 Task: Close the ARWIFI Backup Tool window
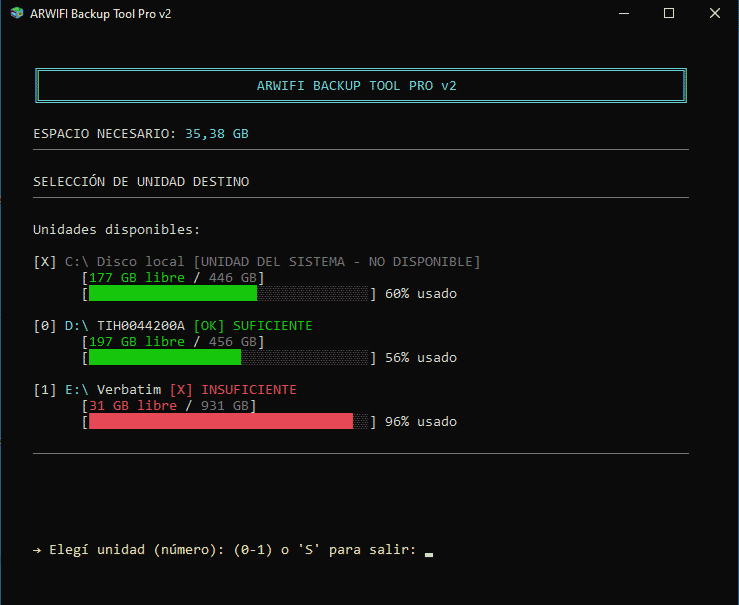714,14
